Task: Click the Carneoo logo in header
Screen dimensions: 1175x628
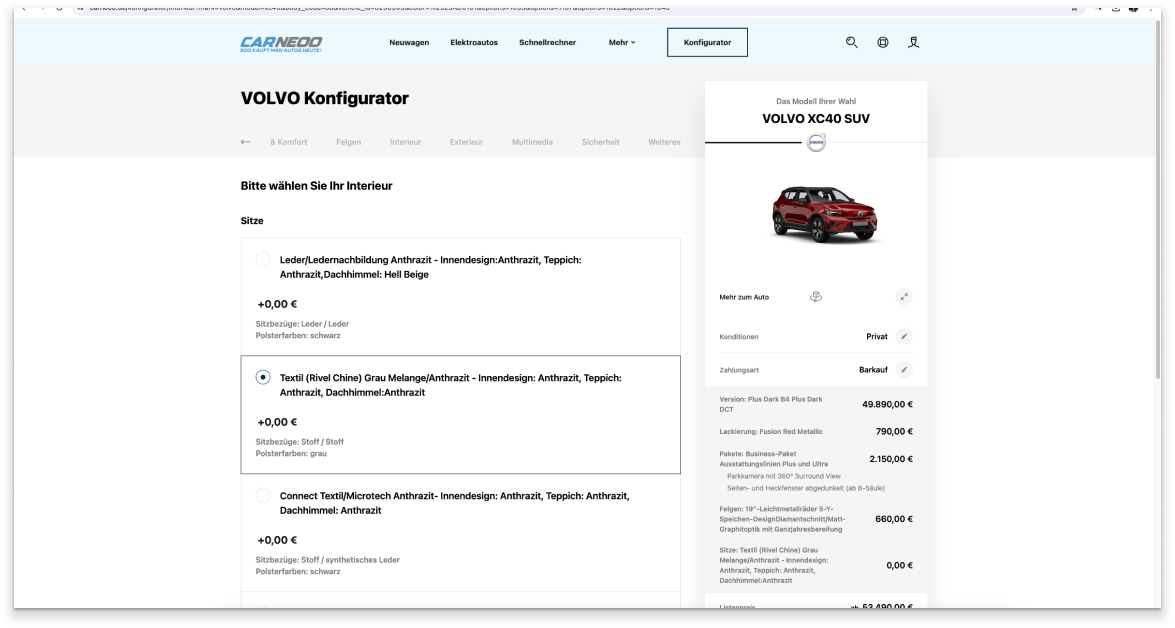Action: click(x=281, y=43)
